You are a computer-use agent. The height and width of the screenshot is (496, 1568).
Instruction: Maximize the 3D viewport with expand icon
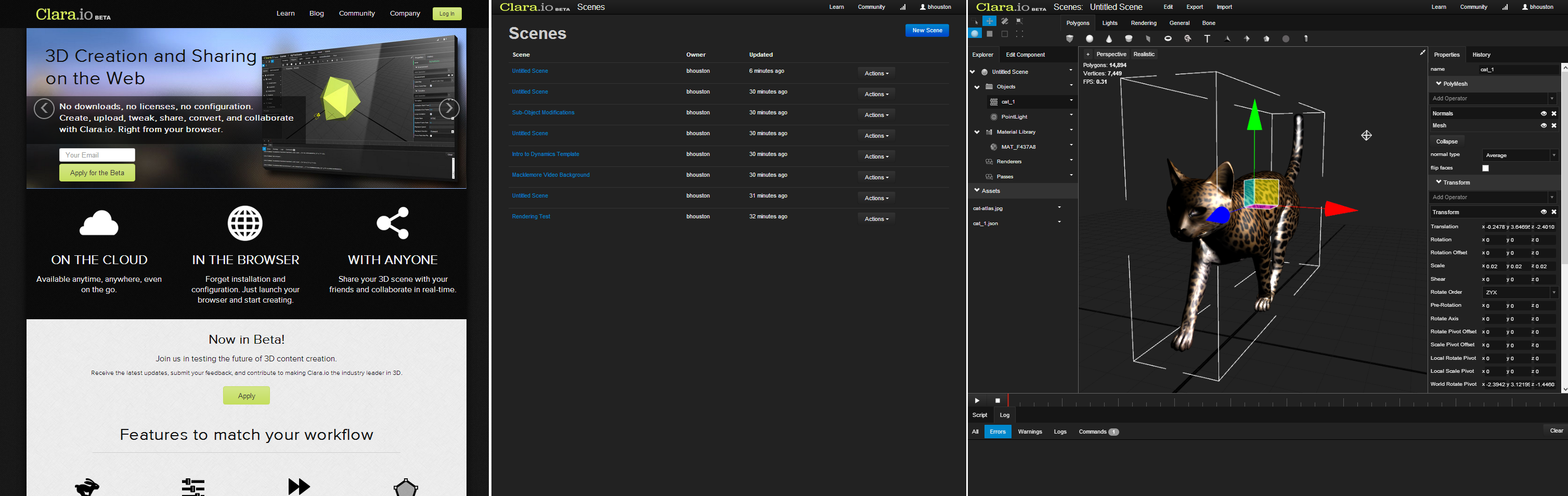click(1422, 53)
